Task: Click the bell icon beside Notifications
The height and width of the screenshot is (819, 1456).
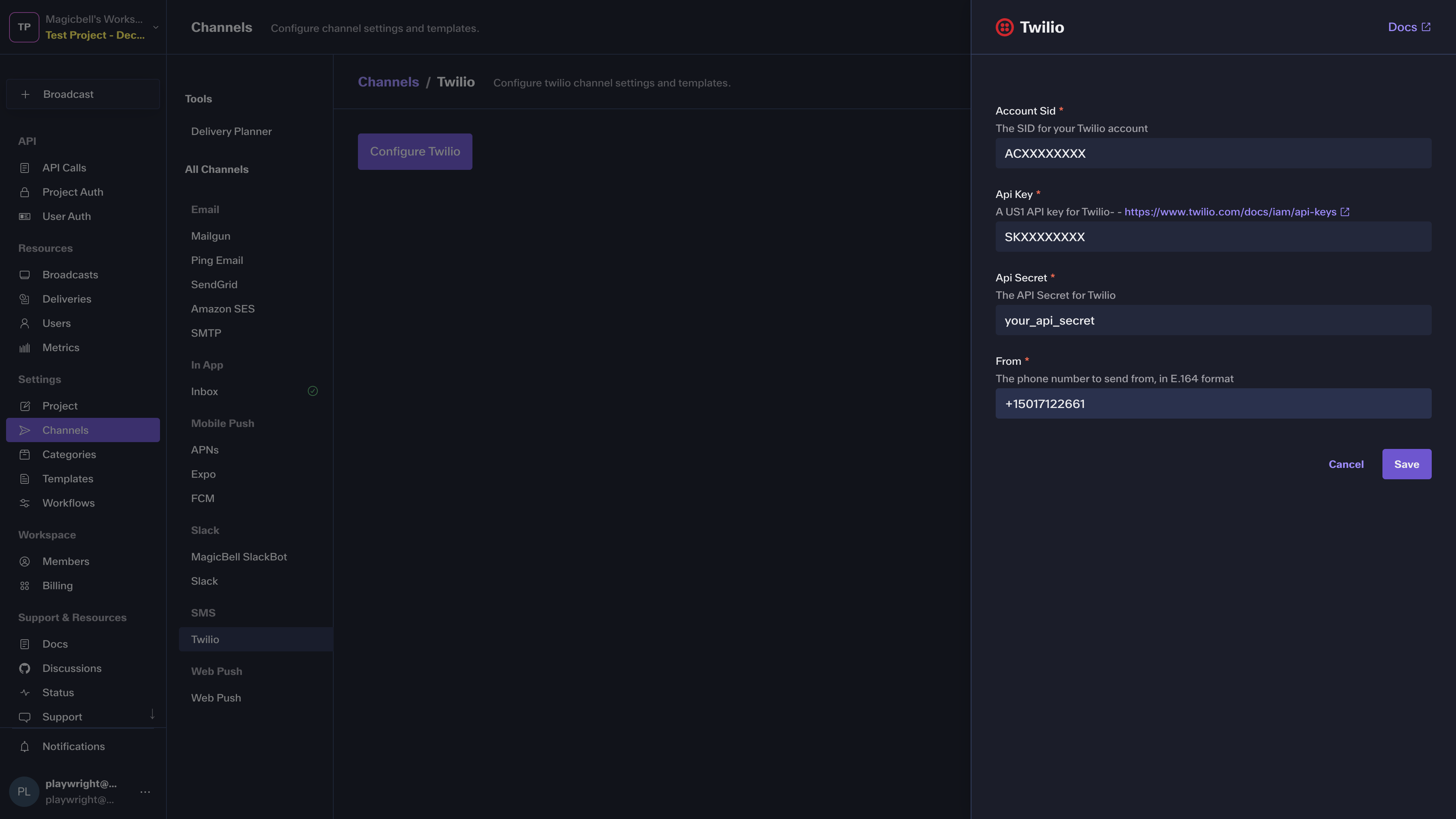Action: pyautogui.click(x=24, y=747)
